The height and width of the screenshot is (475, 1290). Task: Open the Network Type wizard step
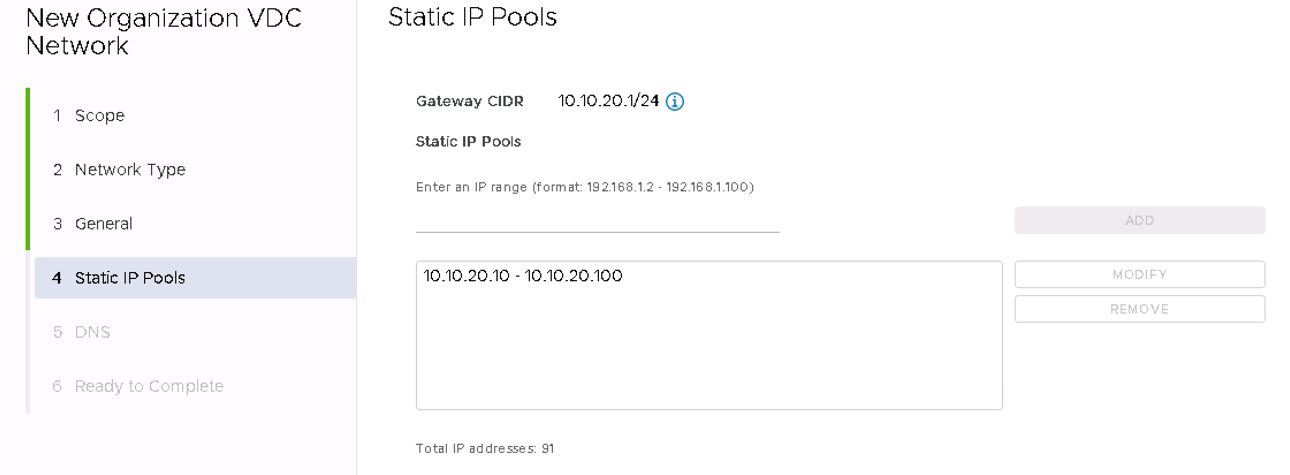point(129,169)
